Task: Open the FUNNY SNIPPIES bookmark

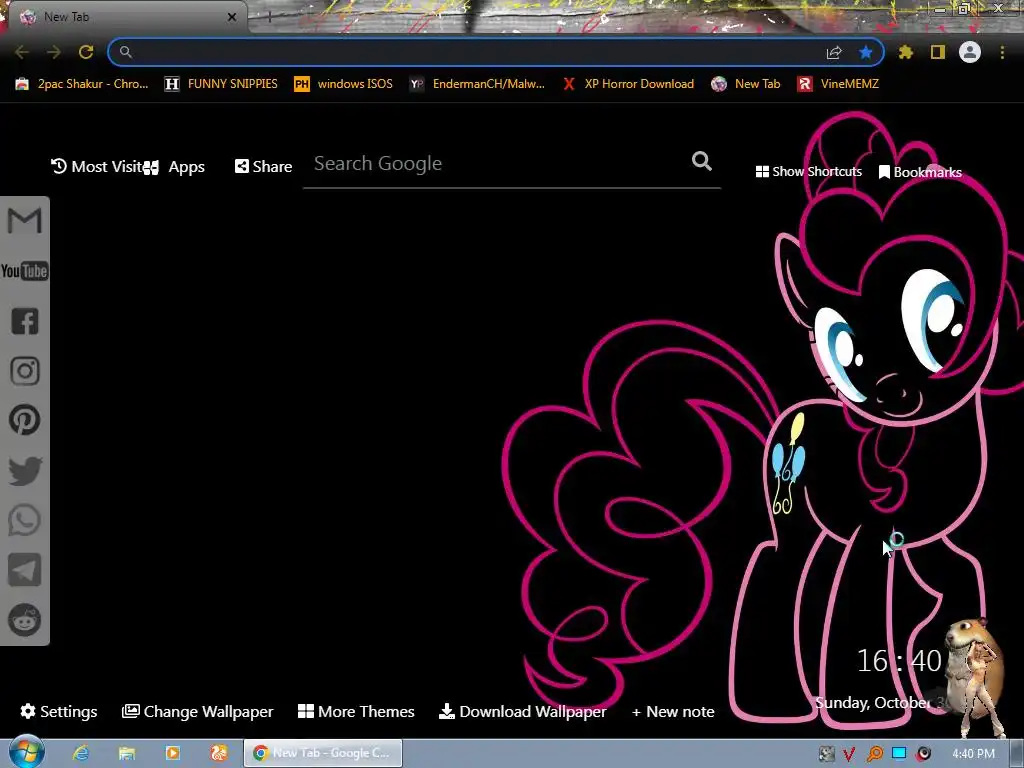Action: point(221,84)
